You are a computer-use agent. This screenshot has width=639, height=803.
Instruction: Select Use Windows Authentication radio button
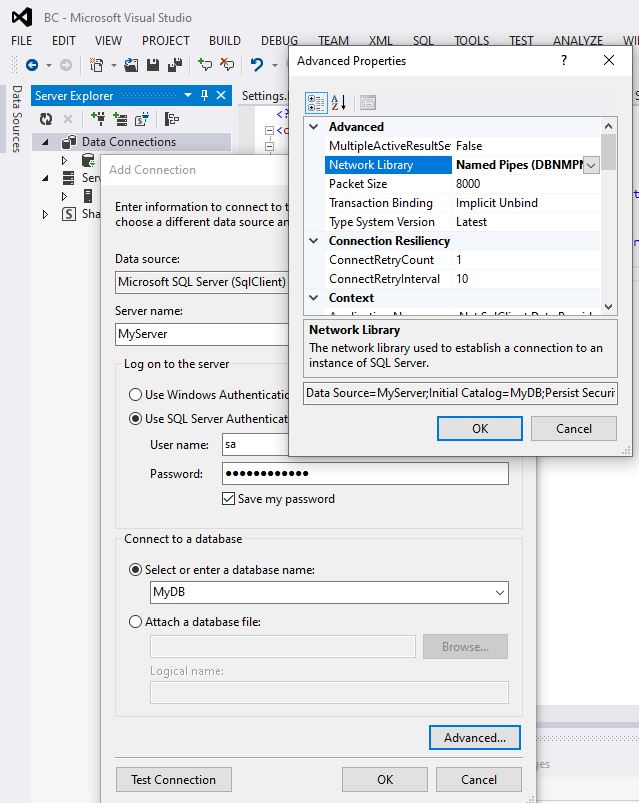135,394
